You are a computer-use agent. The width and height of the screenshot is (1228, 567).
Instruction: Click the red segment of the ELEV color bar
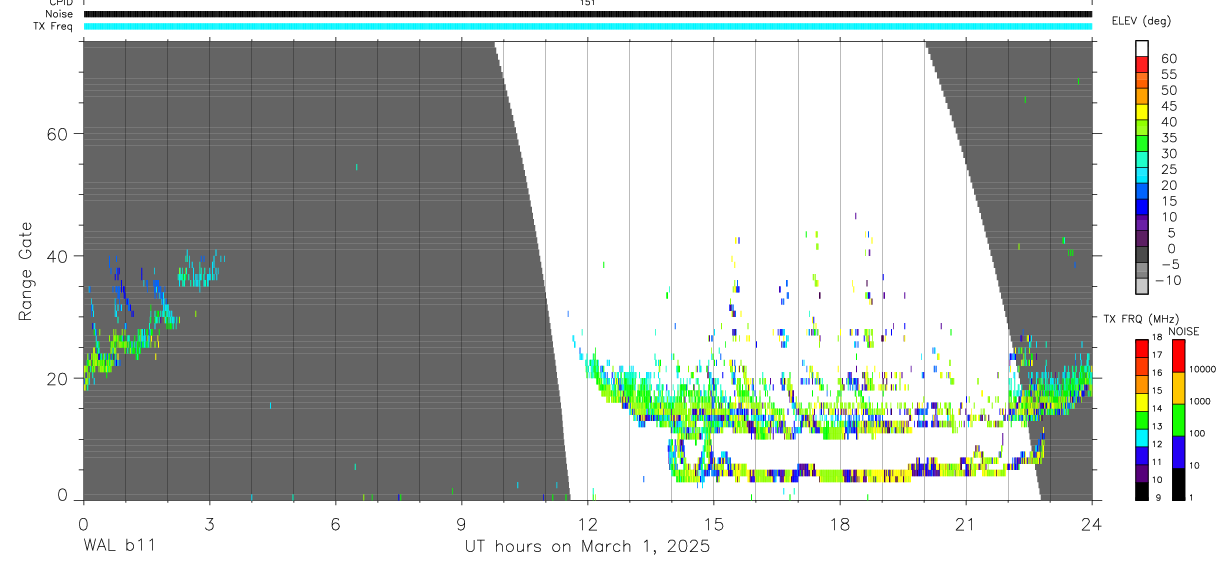coord(1142,66)
